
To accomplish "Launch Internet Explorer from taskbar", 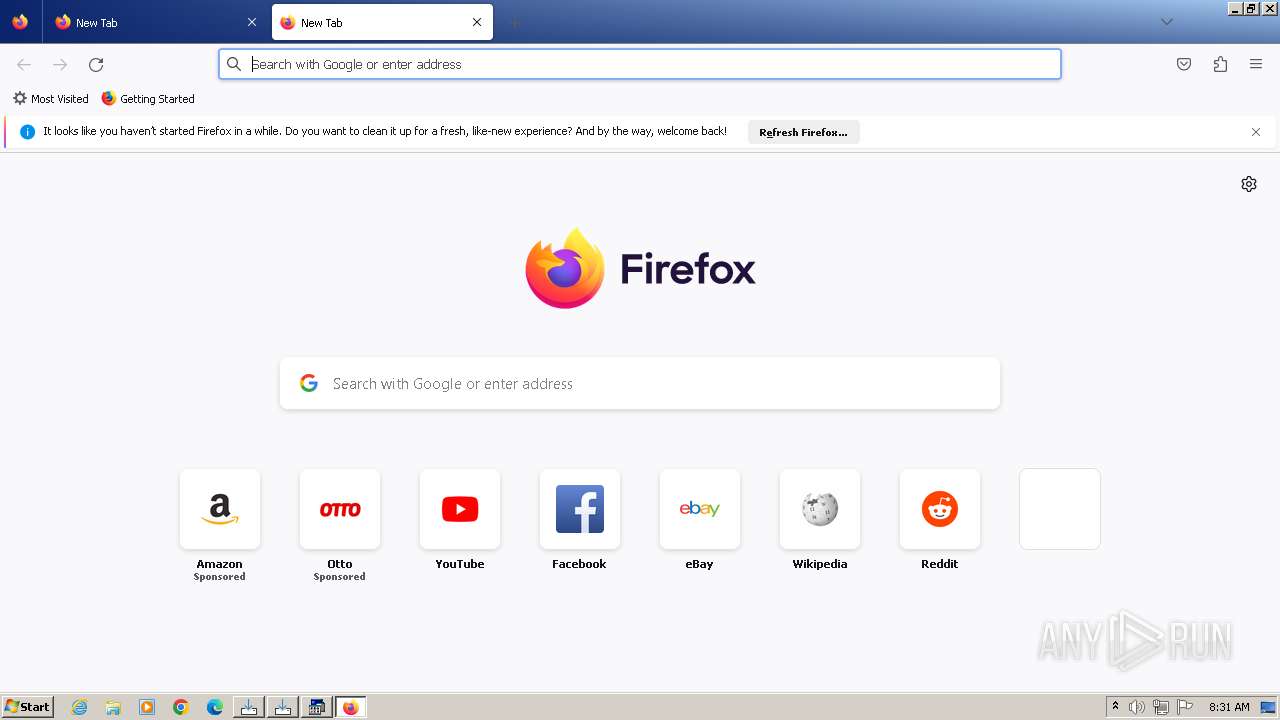I will (80, 707).
